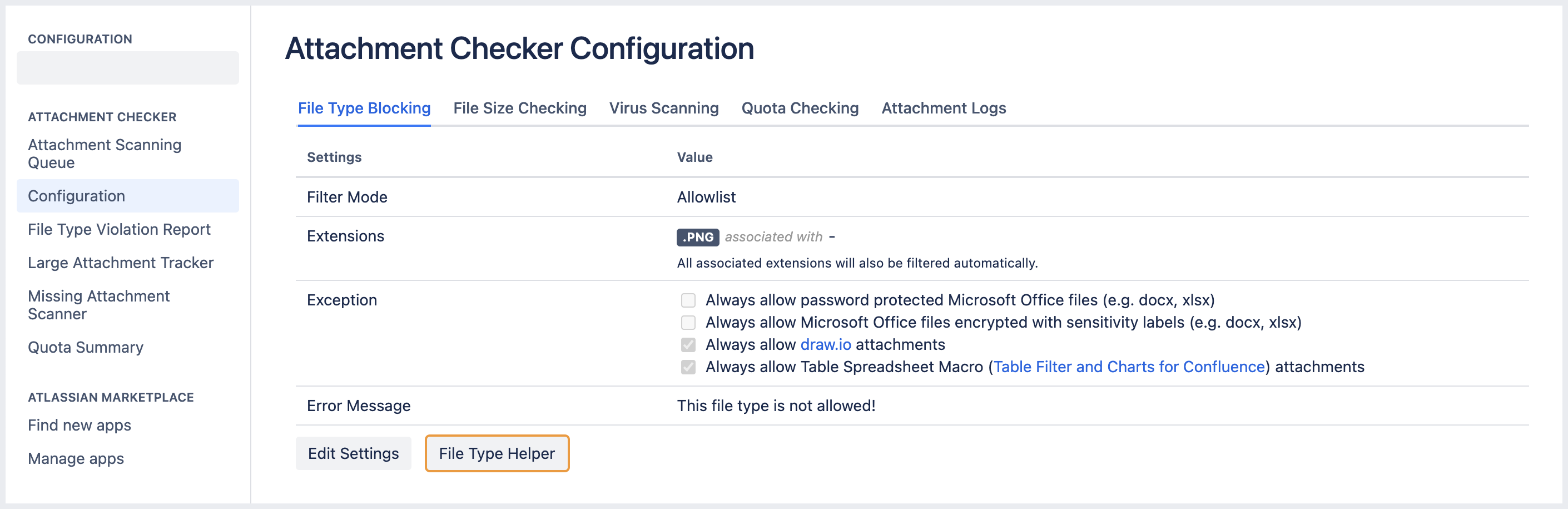Switch to the Quota Checking tab
Screen dimensions: 1568x509
(800, 108)
